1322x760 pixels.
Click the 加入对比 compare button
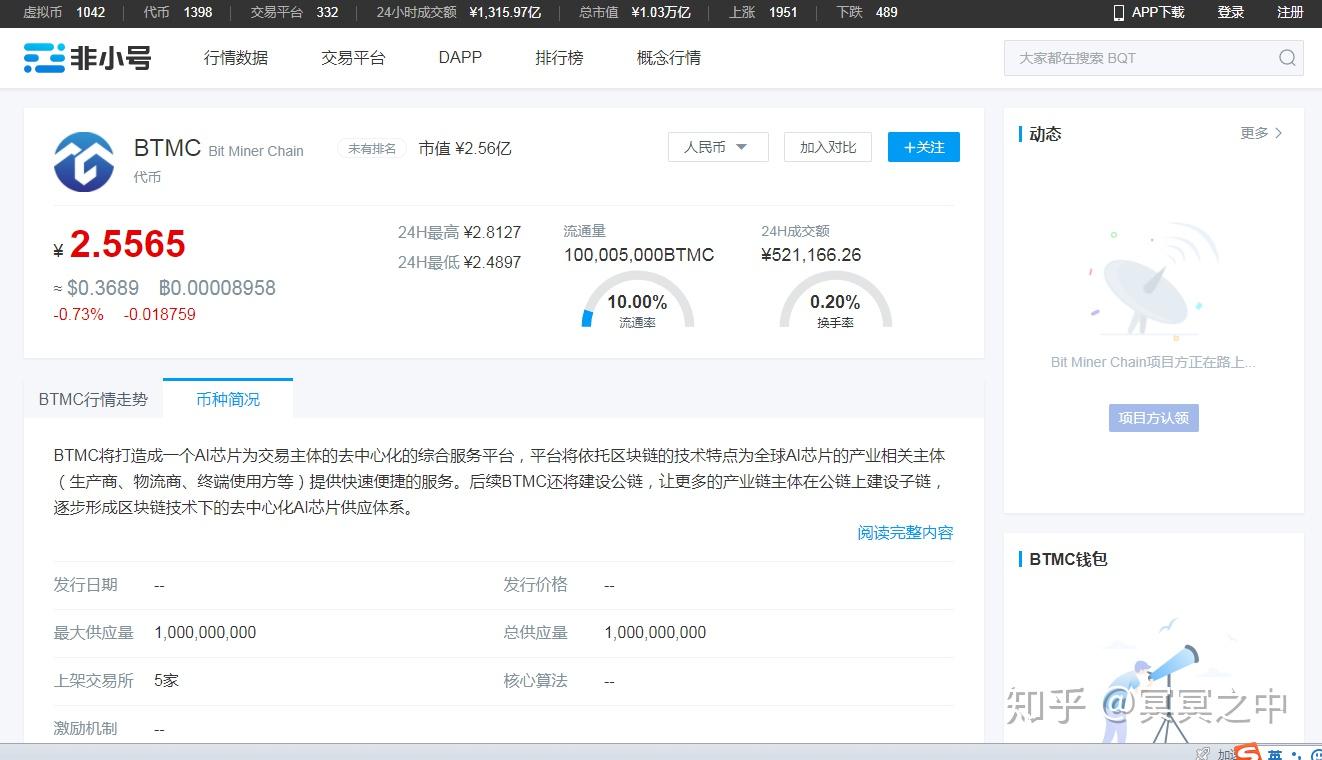click(x=827, y=146)
